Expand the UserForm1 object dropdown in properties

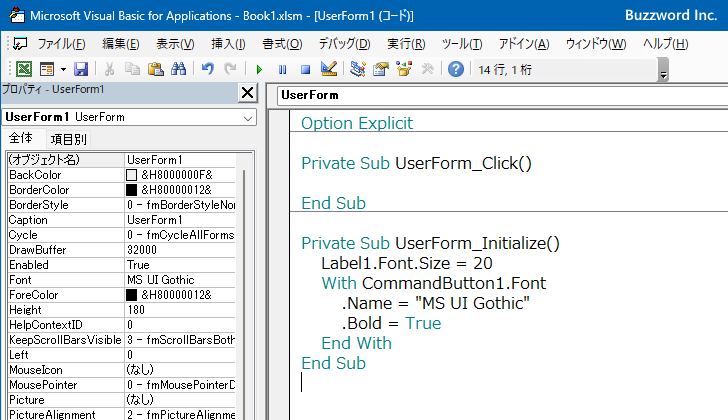pyautogui.click(x=248, y=118)
